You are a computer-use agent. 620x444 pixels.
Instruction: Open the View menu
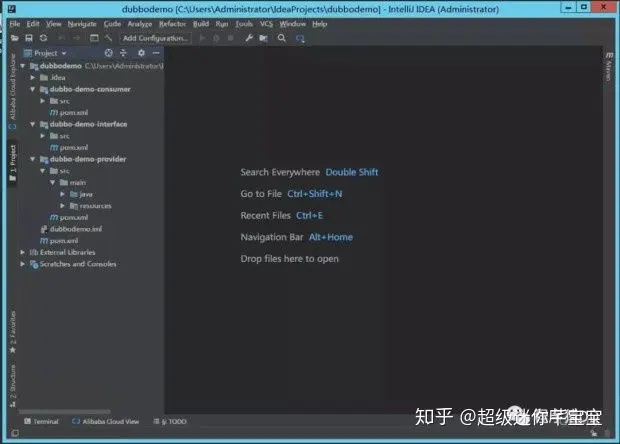point(53,24)
